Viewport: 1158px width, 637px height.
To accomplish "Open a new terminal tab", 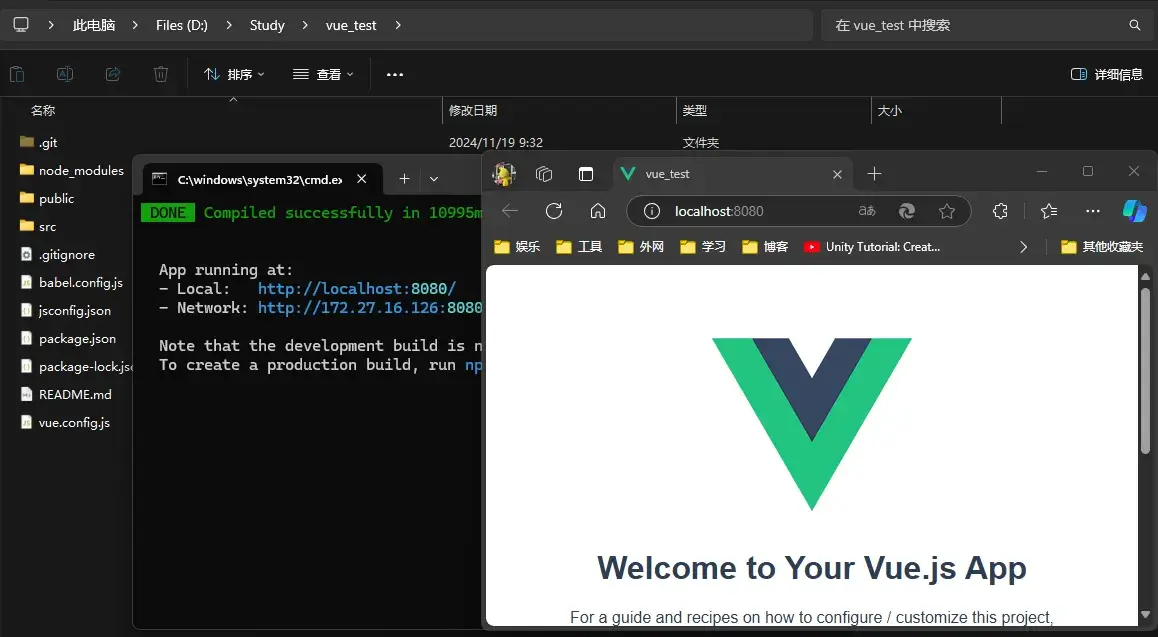I will (404, 179).
